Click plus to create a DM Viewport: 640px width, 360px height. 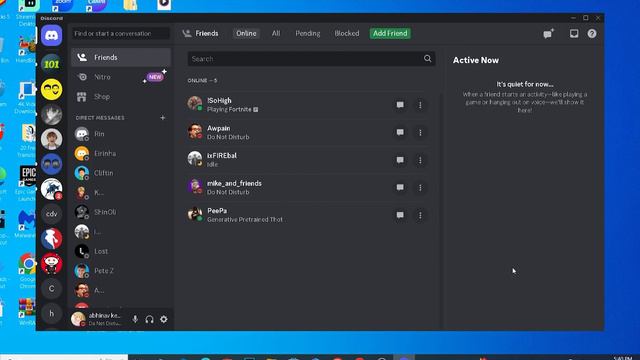(x=162, y=118)
